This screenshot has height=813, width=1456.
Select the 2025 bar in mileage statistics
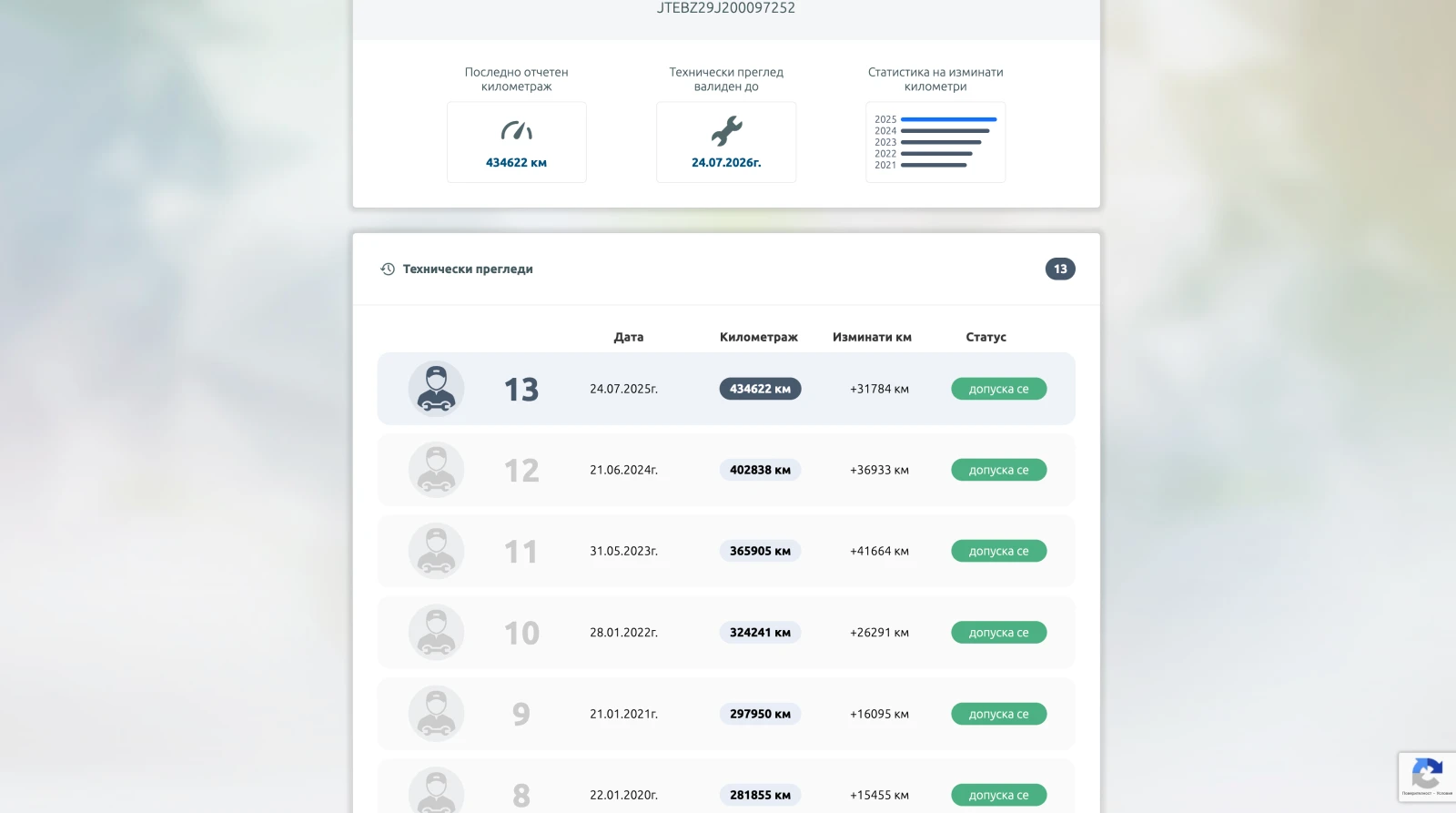pos(948,119)
